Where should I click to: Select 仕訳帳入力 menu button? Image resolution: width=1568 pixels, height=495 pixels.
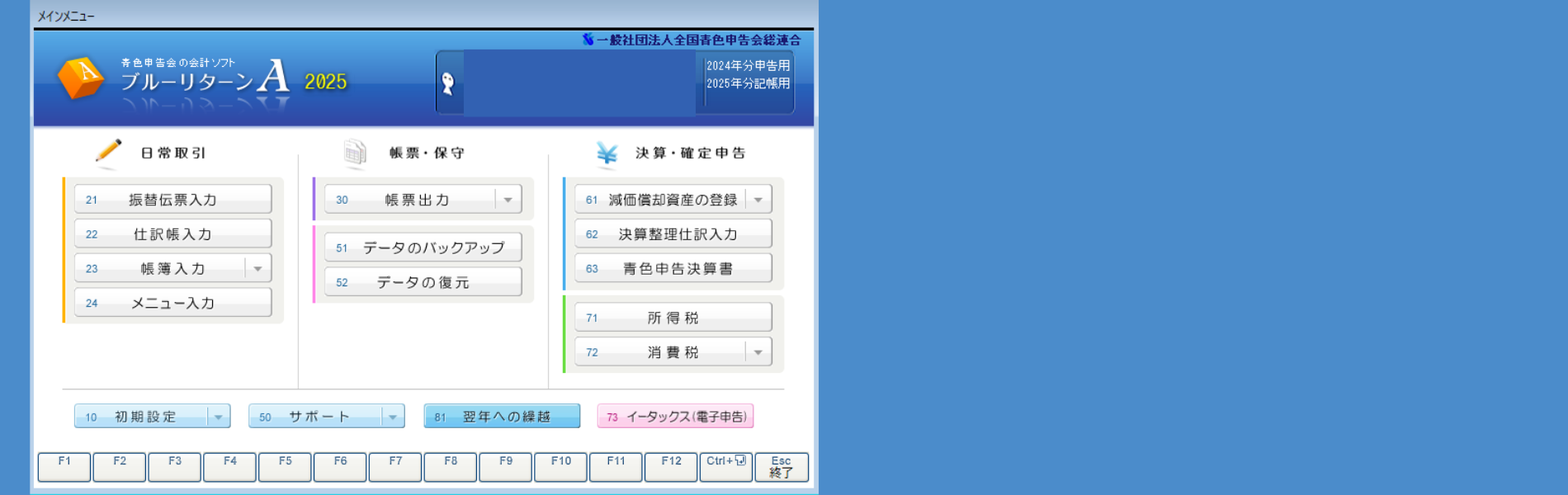click(x=172, y=234)
